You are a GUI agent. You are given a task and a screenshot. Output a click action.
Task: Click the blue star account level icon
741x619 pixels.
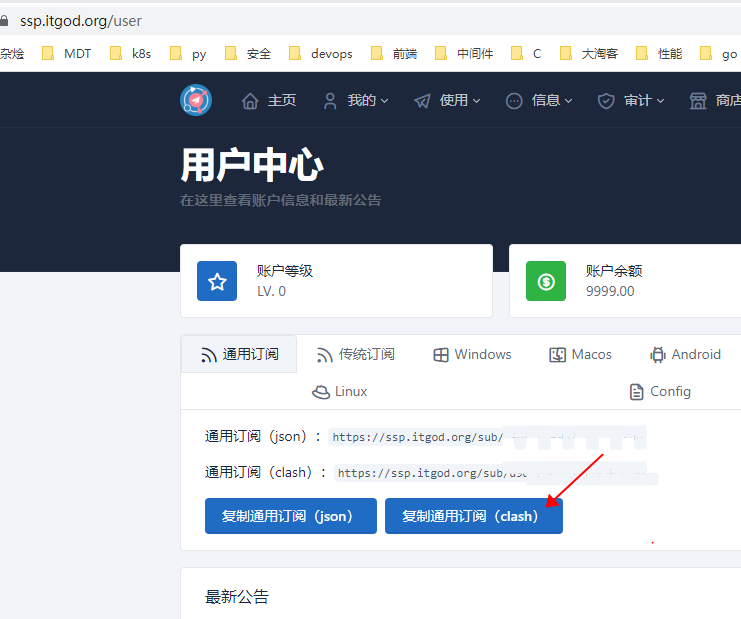pos(217,281)
